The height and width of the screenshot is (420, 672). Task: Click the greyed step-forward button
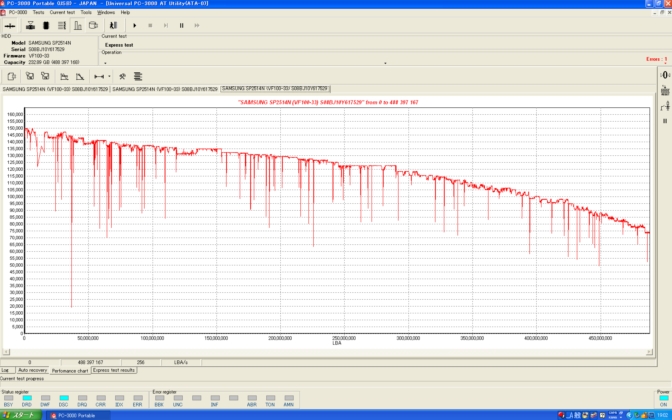click(x=165, y=26)
